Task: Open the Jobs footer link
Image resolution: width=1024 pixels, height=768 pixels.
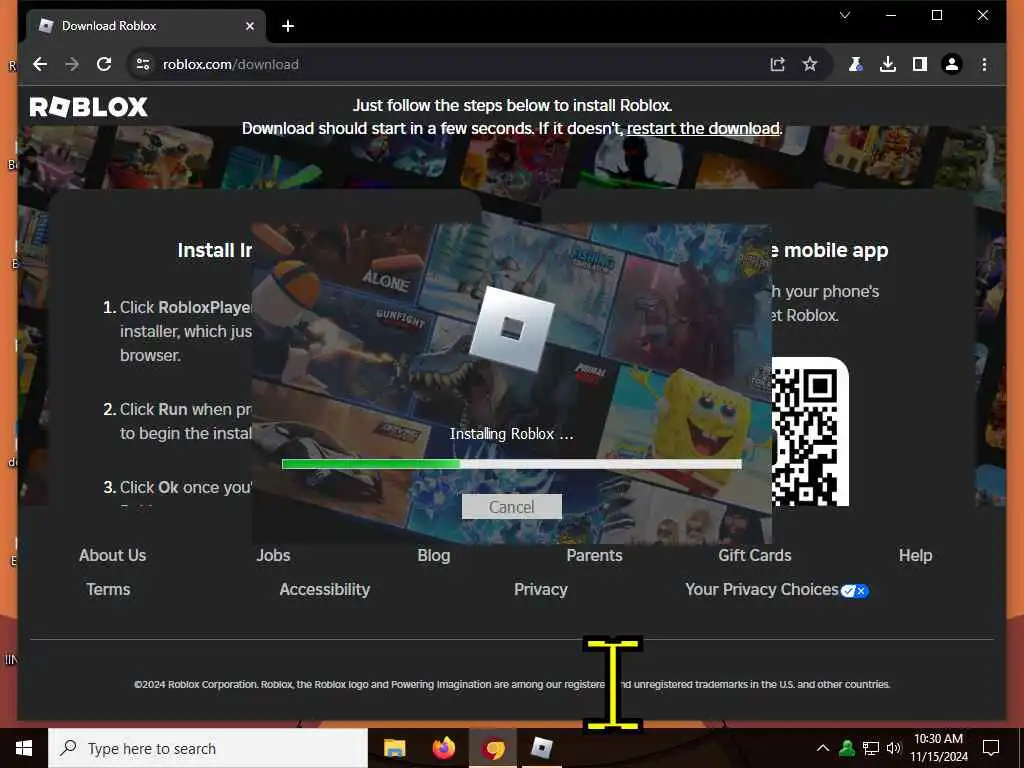Action: point(273,555)
